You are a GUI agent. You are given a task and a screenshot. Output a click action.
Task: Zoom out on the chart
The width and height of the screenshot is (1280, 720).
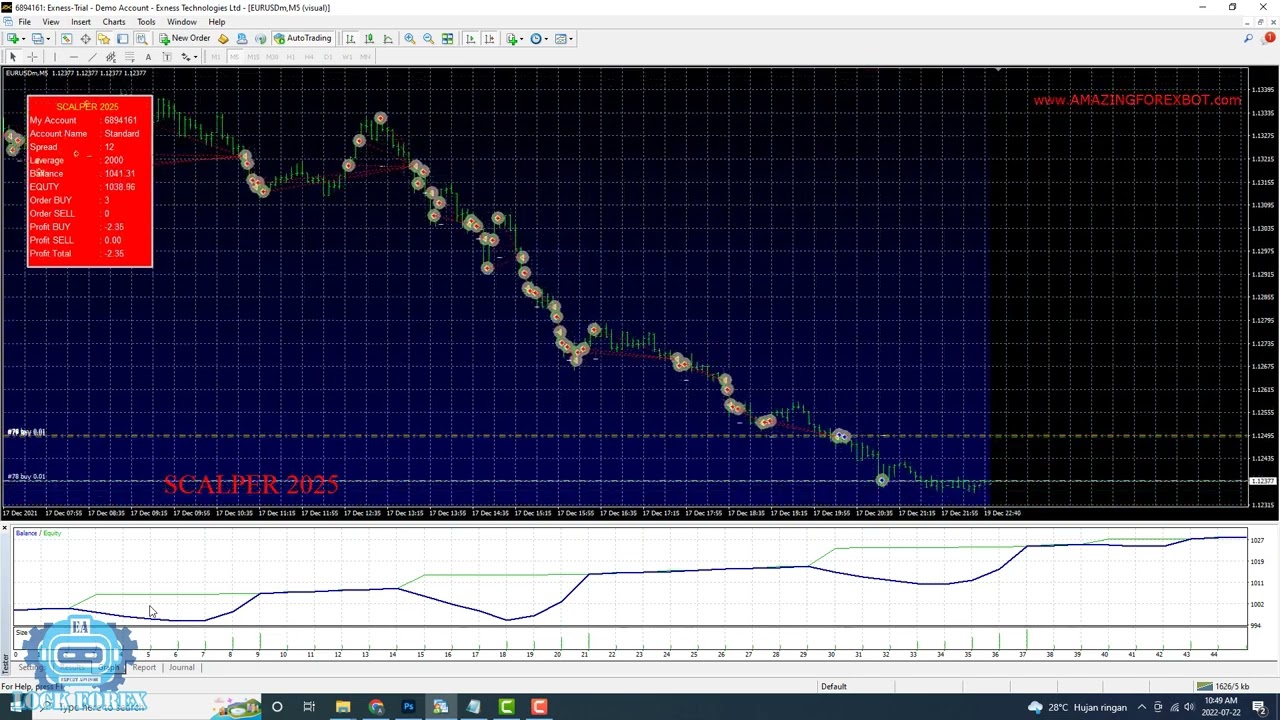[428, 38]
